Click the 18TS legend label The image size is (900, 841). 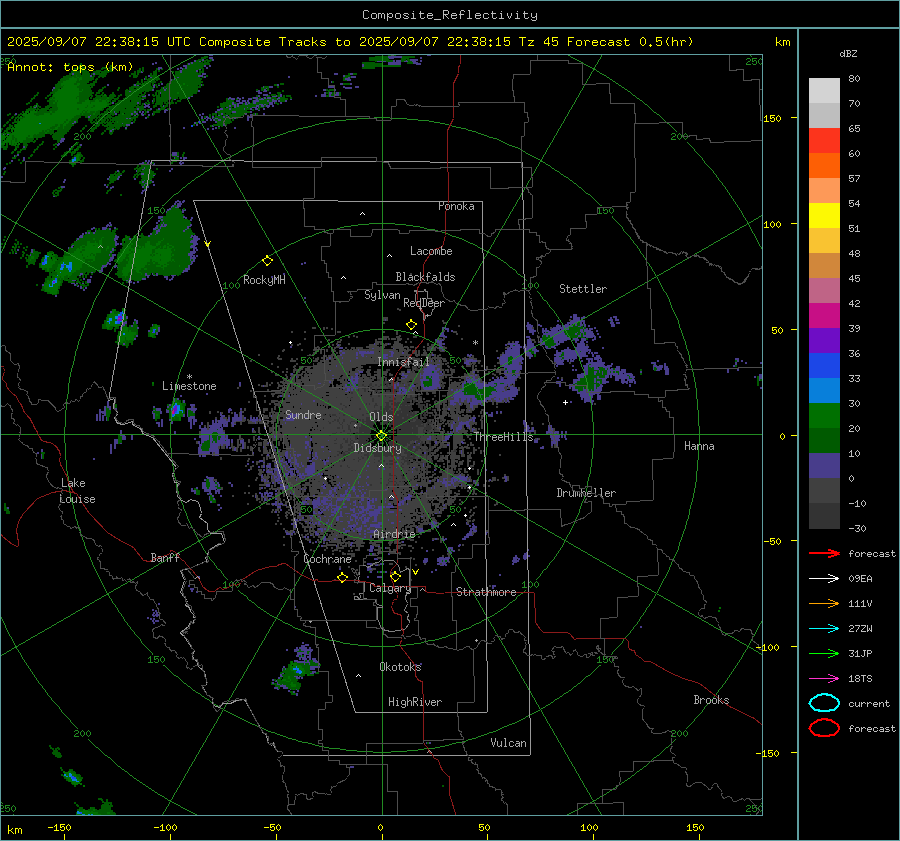coord(860,679)
